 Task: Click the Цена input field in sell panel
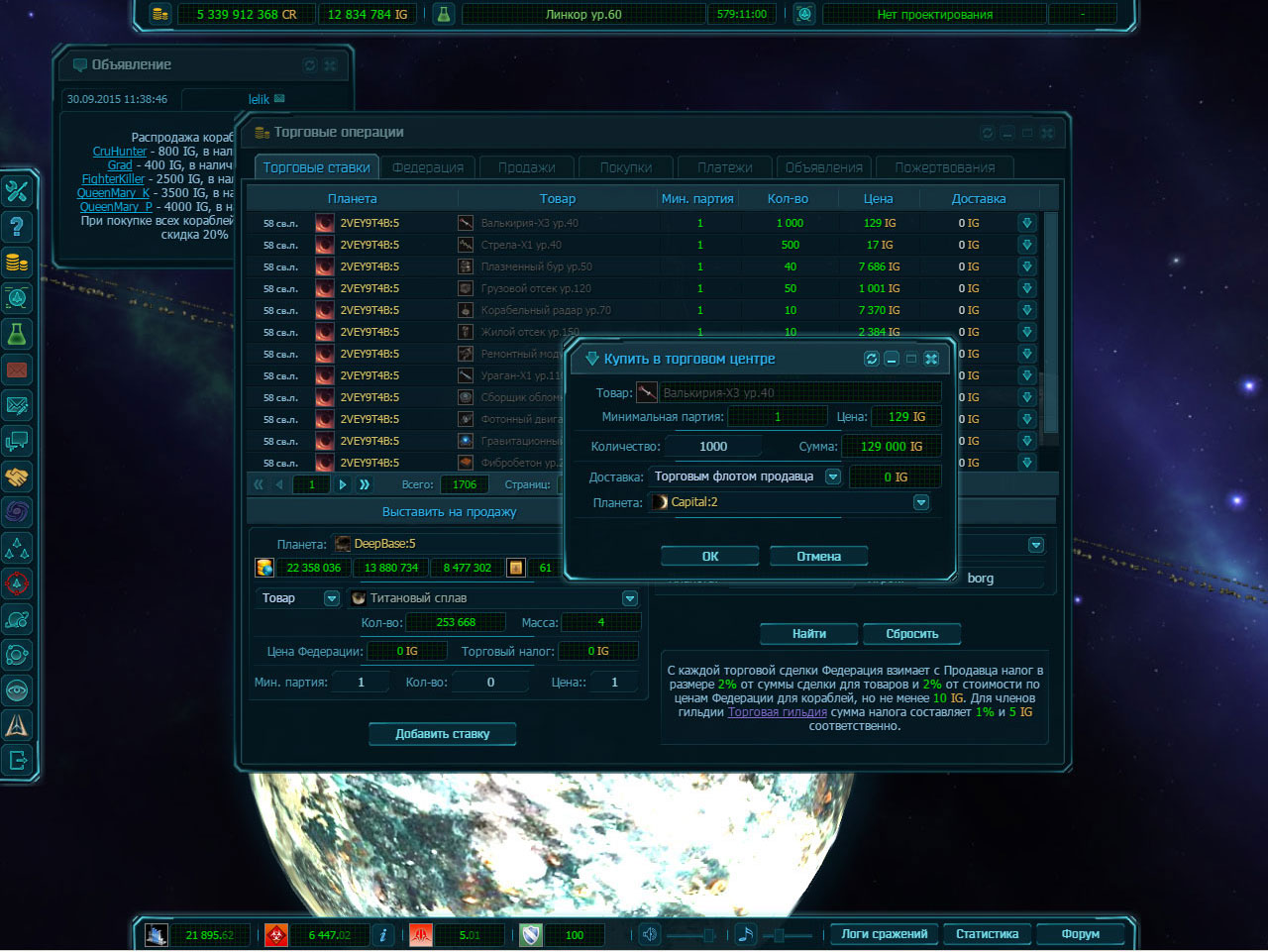click(x=614, y=682)
